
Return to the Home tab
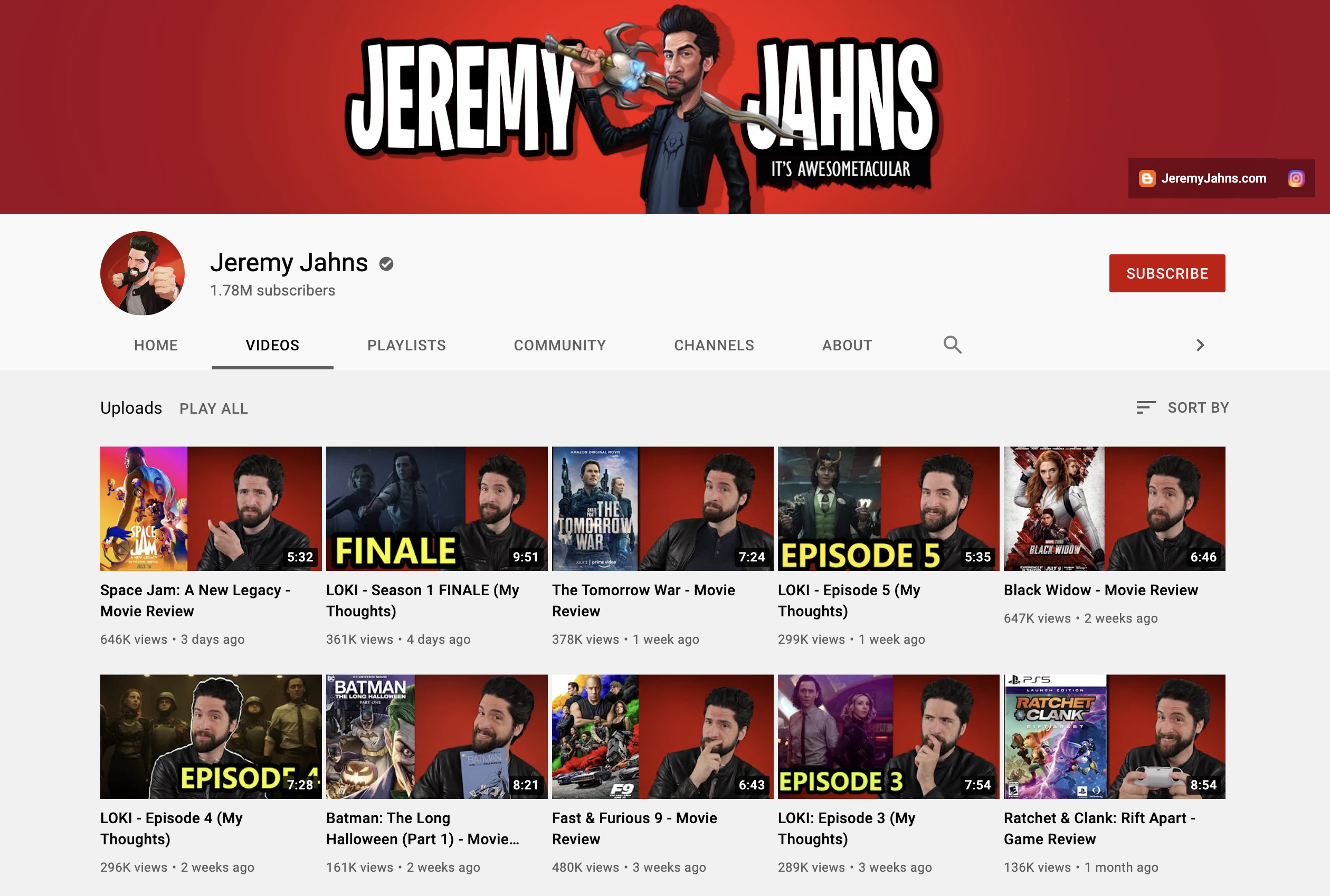(x=156, y=345)
